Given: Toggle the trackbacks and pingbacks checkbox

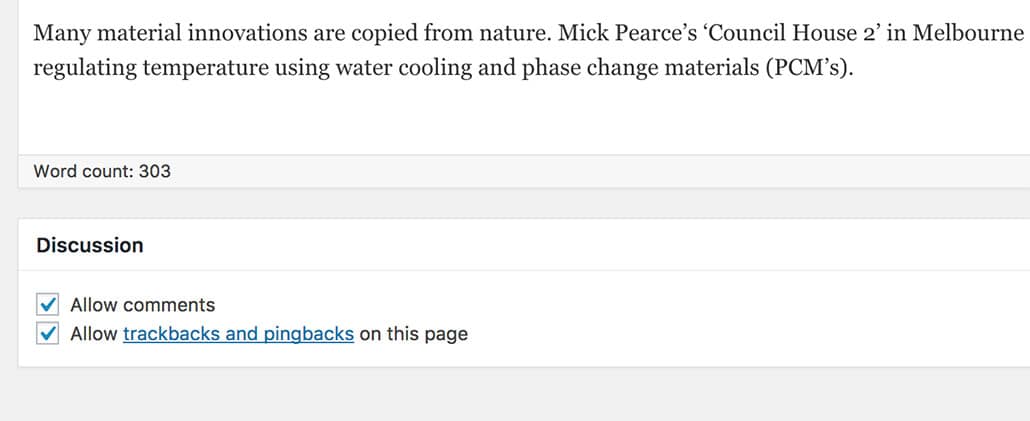Looking at the screenshot, I should 48,334.
